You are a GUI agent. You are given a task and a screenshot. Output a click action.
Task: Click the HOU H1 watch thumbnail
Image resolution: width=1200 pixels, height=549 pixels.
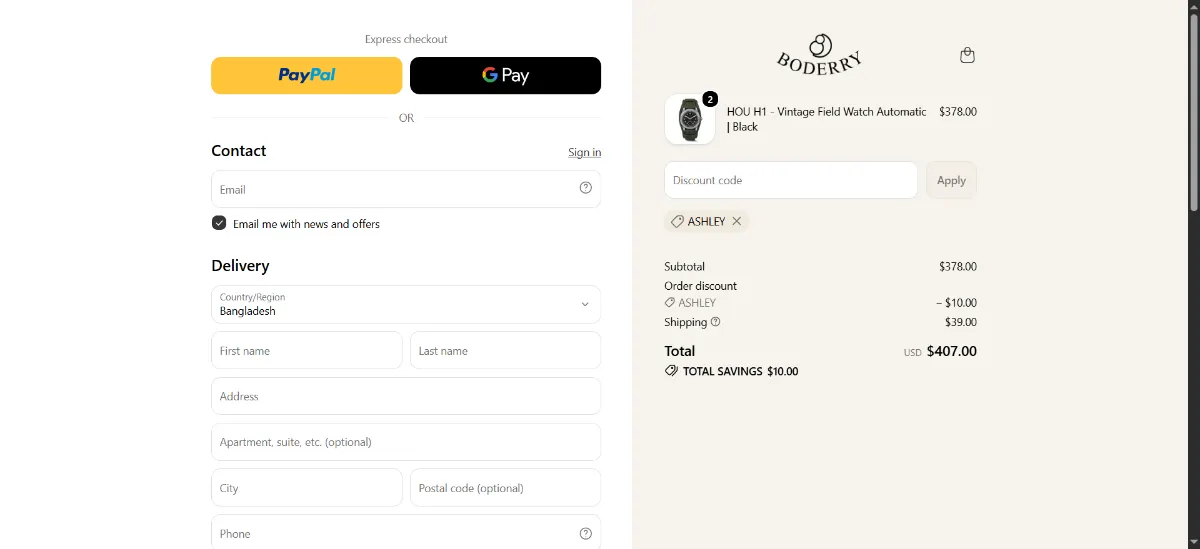(690, 120)
